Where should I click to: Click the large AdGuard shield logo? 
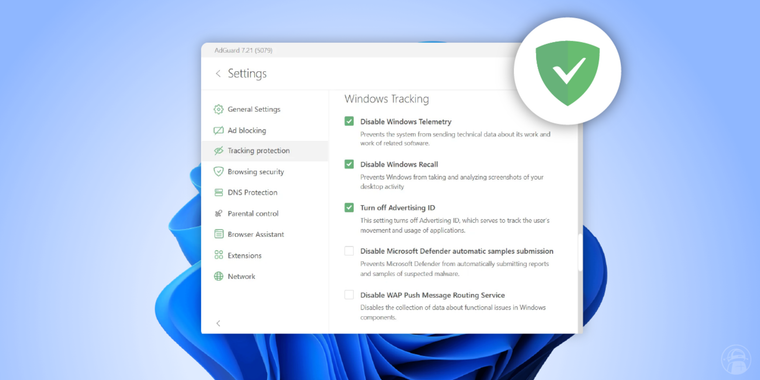coord(568,73)
